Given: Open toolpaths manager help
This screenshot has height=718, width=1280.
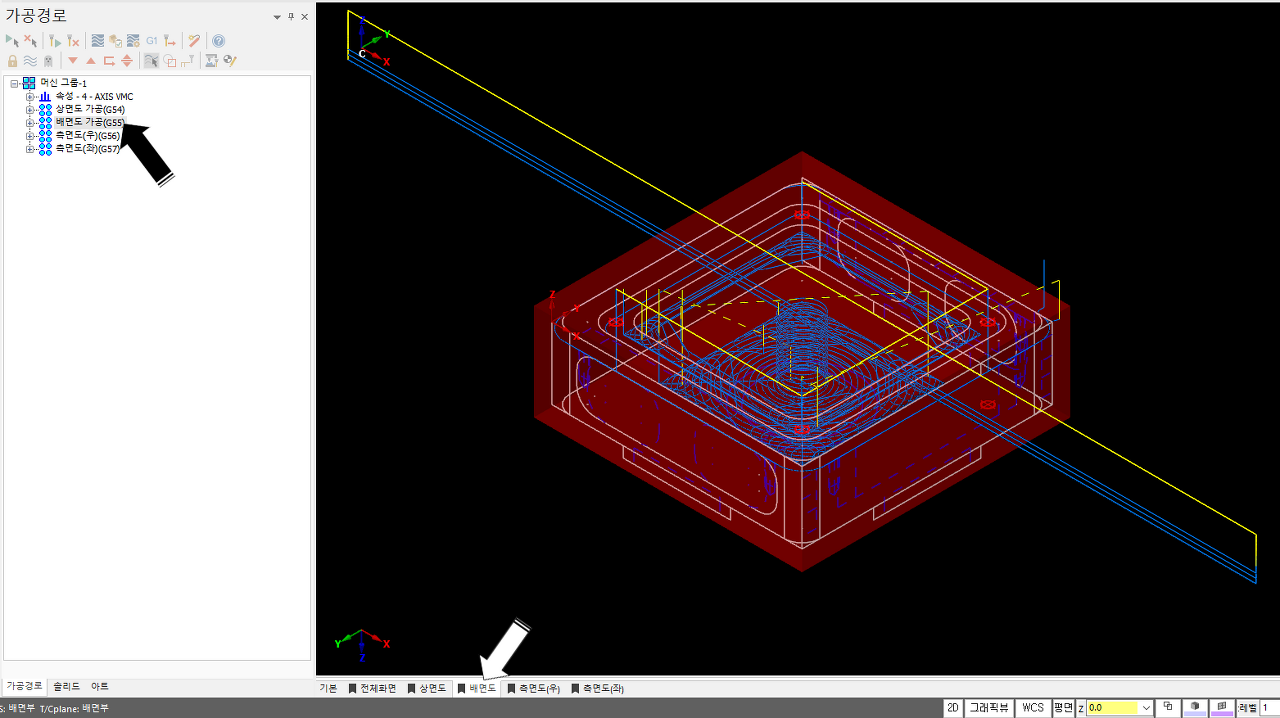Looking at the screenshot, I should pos(218,41).
